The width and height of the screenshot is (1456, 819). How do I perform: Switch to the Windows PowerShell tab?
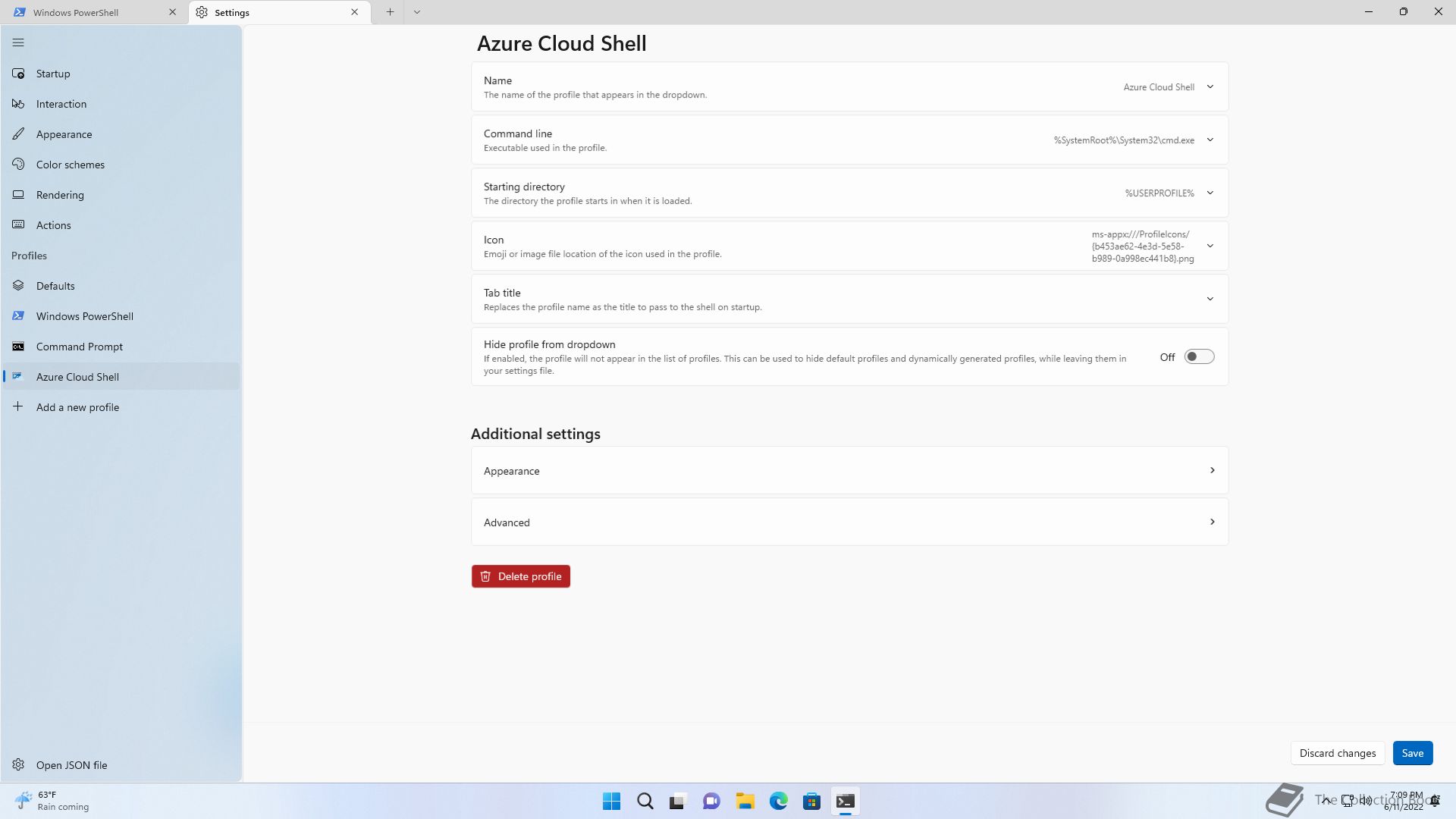click(95, 13)
